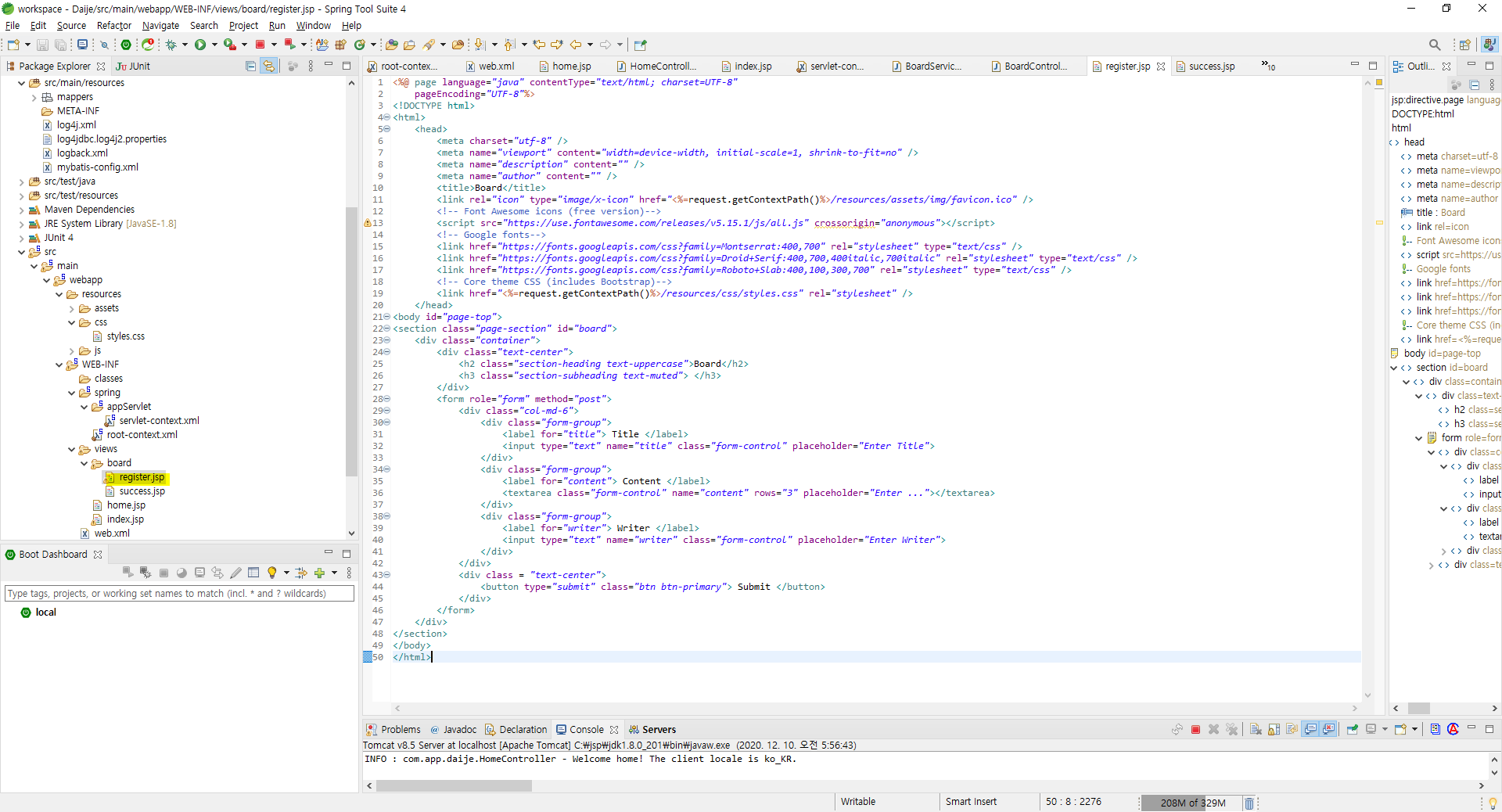Click heap memory status indicator 208M of 329M
Screen dimensions: 1502x812
coord(1193,803)
